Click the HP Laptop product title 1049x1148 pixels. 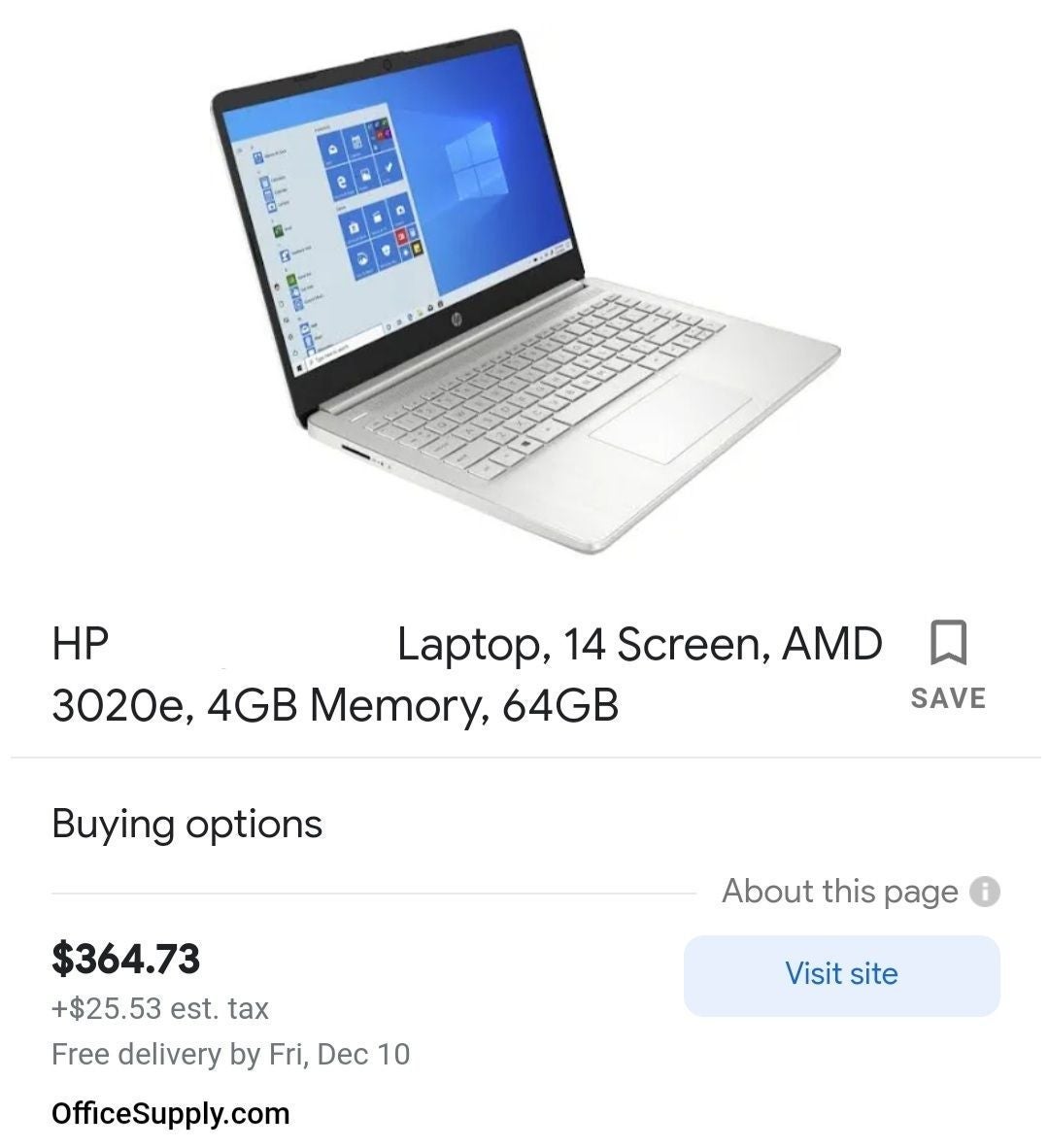[x=467, y=674]
